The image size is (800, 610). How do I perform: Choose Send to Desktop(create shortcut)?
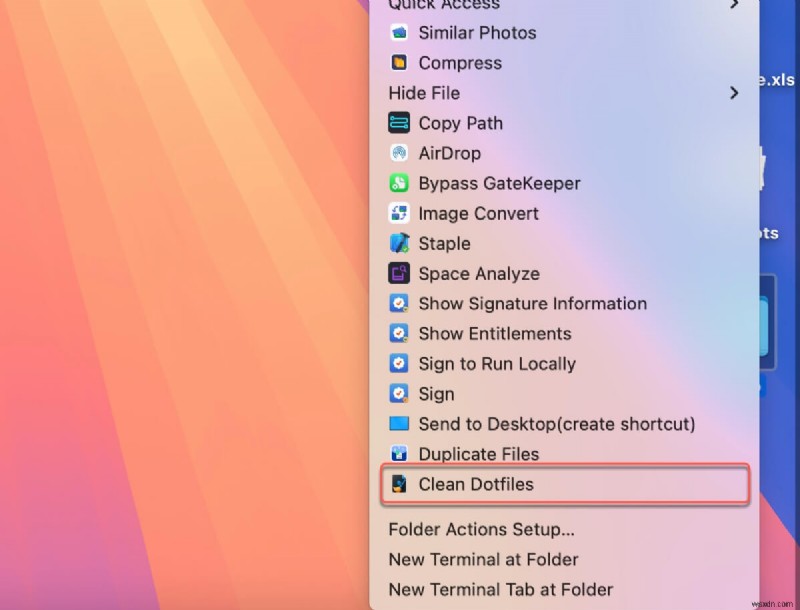(564, 424)
